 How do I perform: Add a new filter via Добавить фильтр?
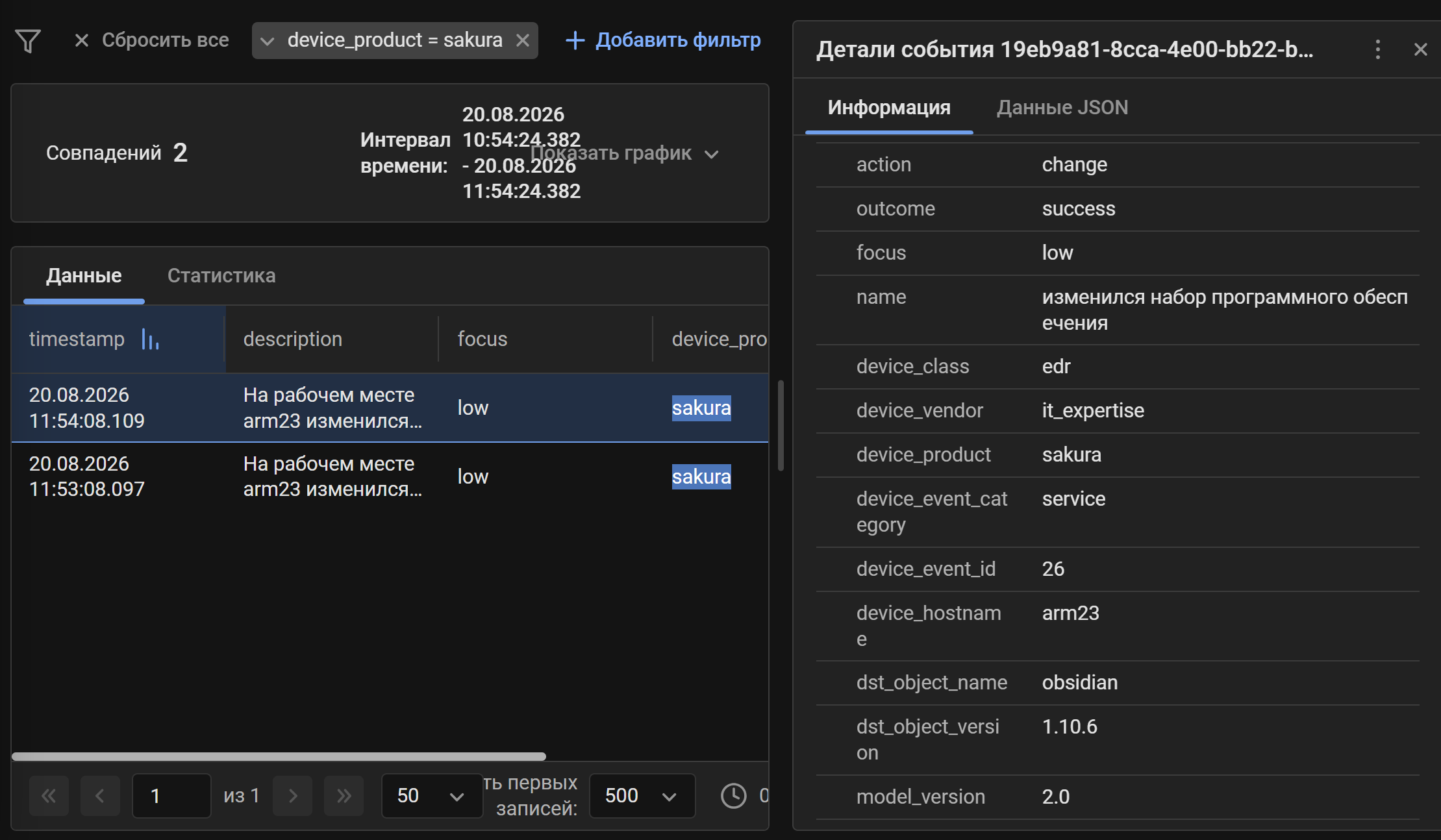click(x=663, y=40)
